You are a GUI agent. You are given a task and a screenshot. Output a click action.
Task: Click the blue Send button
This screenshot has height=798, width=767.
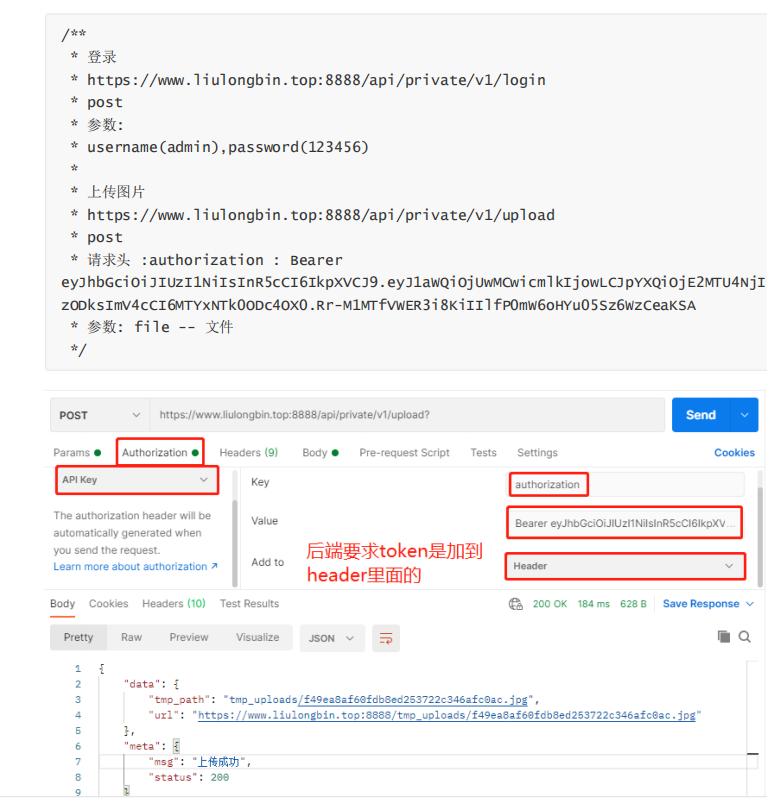click(x=701, y=415)
